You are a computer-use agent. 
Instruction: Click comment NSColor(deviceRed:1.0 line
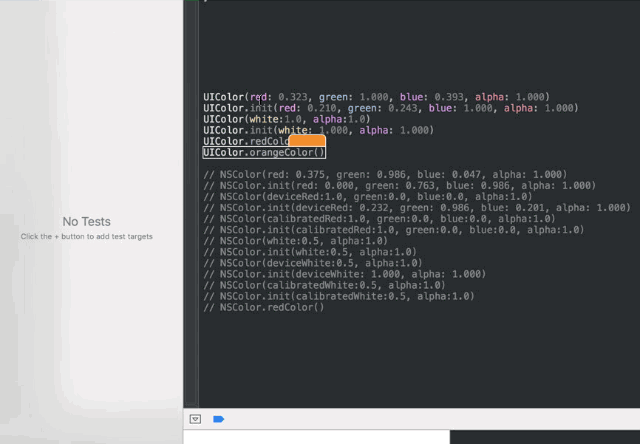tap(368, 197)
